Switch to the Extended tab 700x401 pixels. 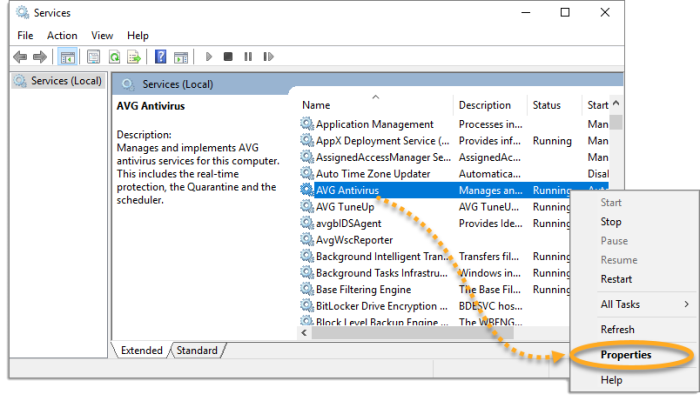point(142,350)
